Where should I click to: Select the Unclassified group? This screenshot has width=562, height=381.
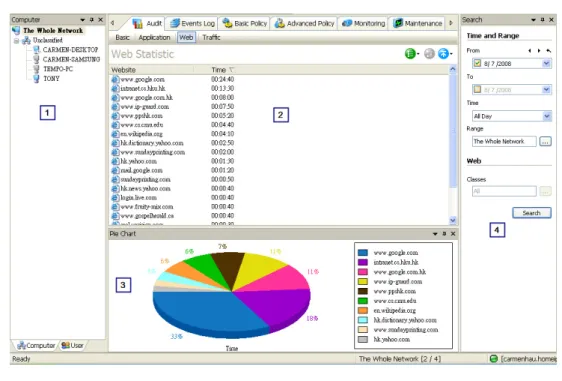(x=47, y=40)
